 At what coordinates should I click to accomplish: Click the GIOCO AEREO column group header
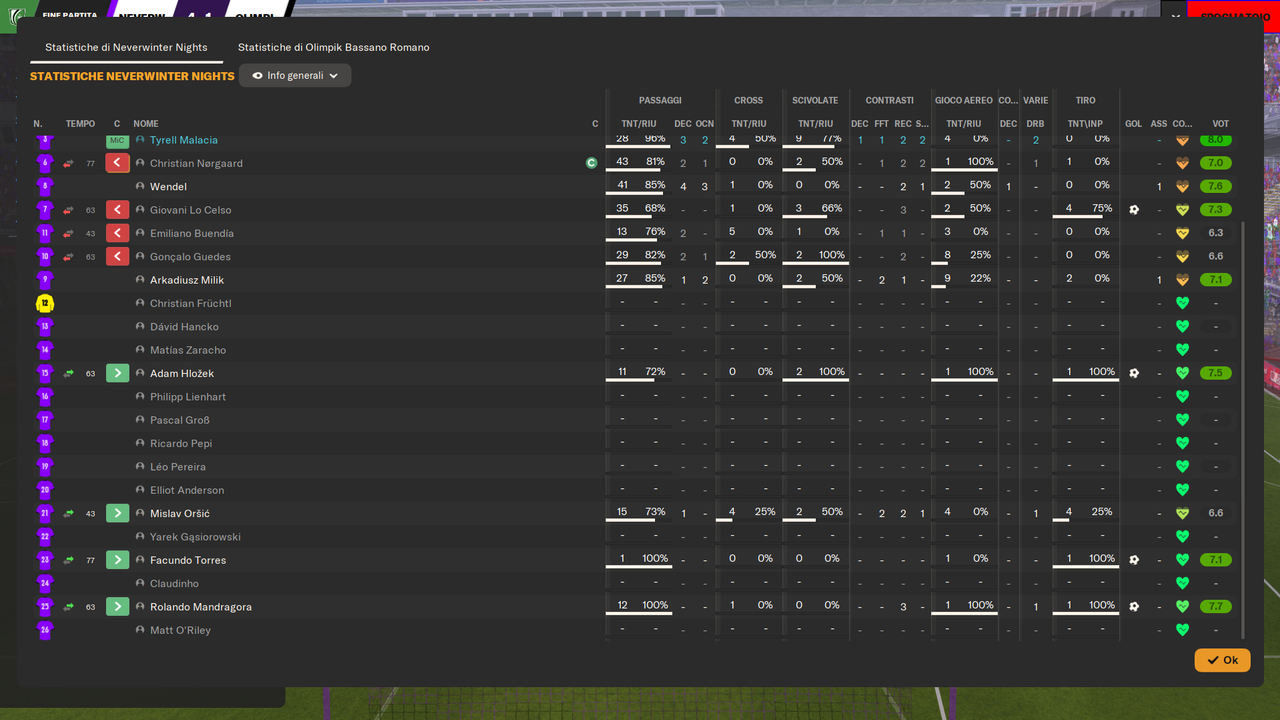(x=963, y=100)
